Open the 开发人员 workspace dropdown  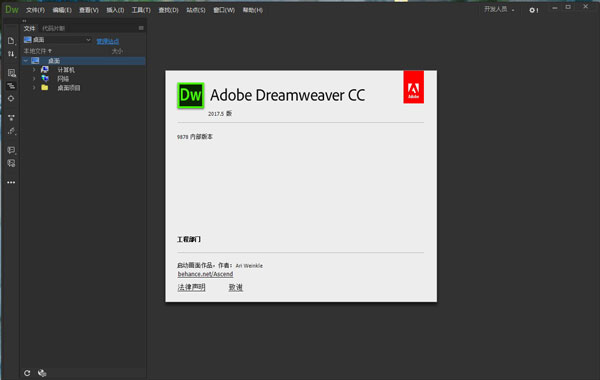coord(499,10)
